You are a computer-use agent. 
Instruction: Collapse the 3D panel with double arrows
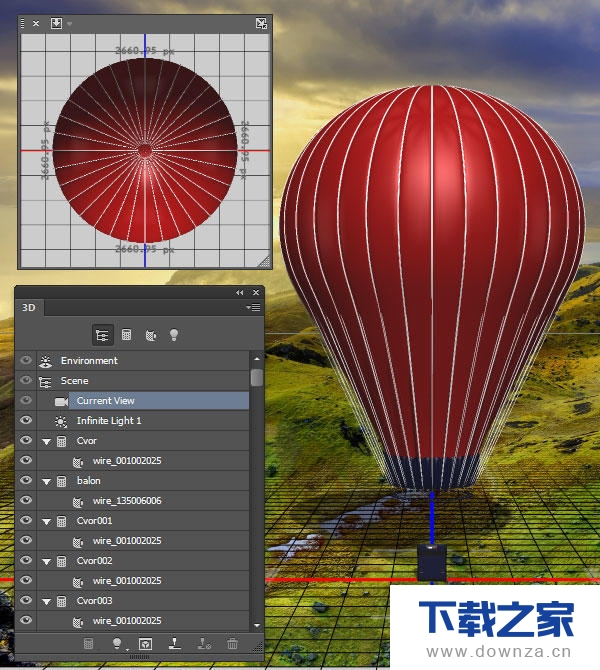239,293
